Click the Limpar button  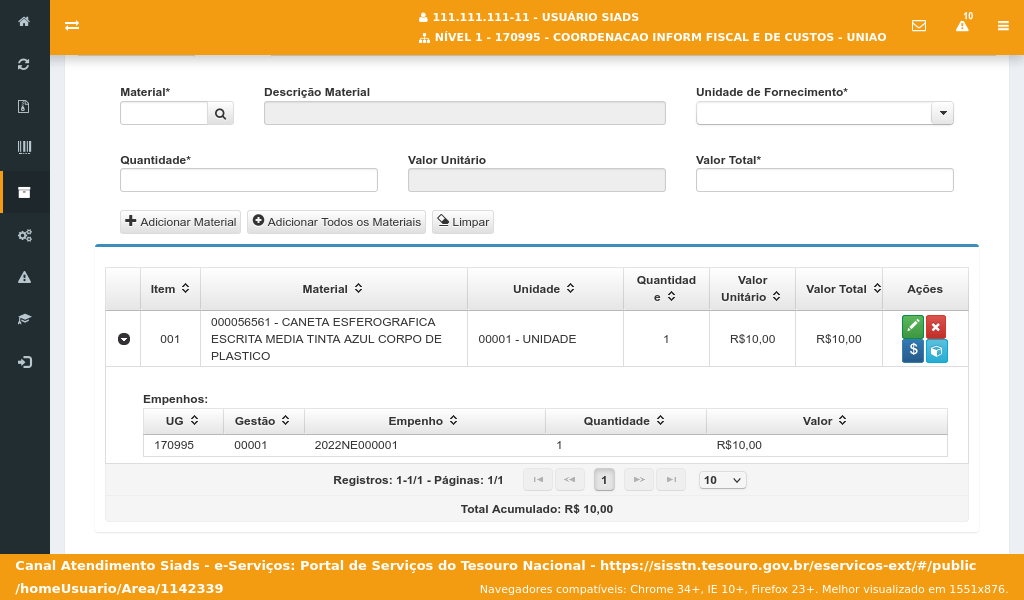click(x=462, y=222)
